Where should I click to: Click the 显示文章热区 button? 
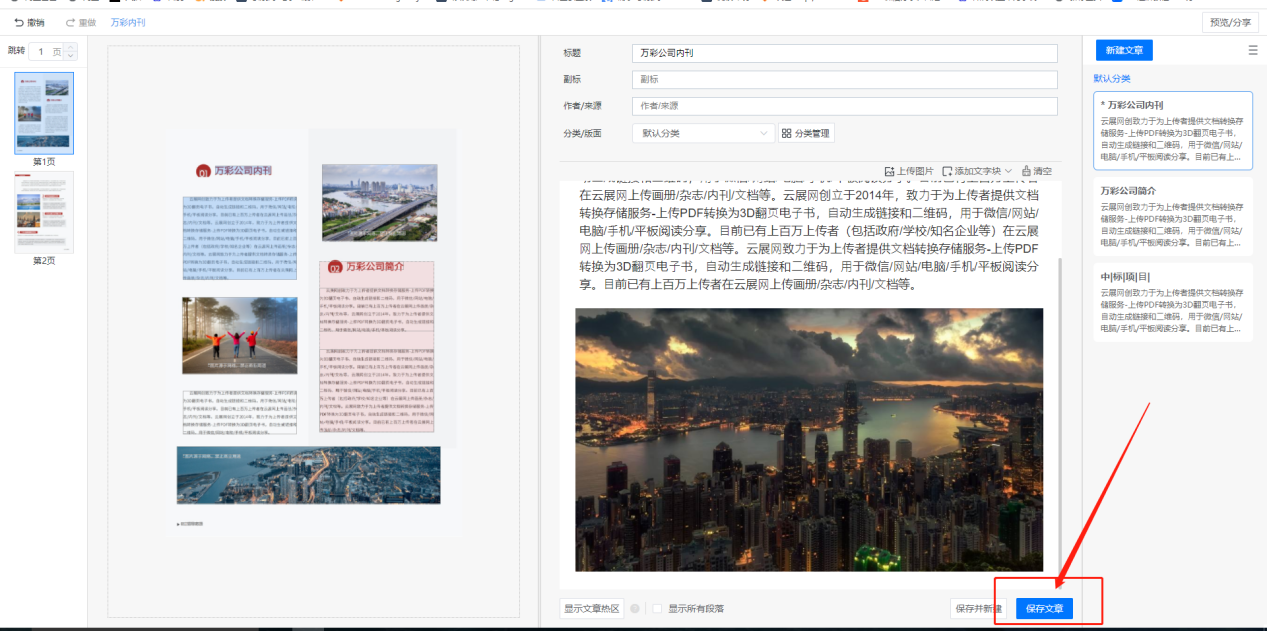coord(591,608)
